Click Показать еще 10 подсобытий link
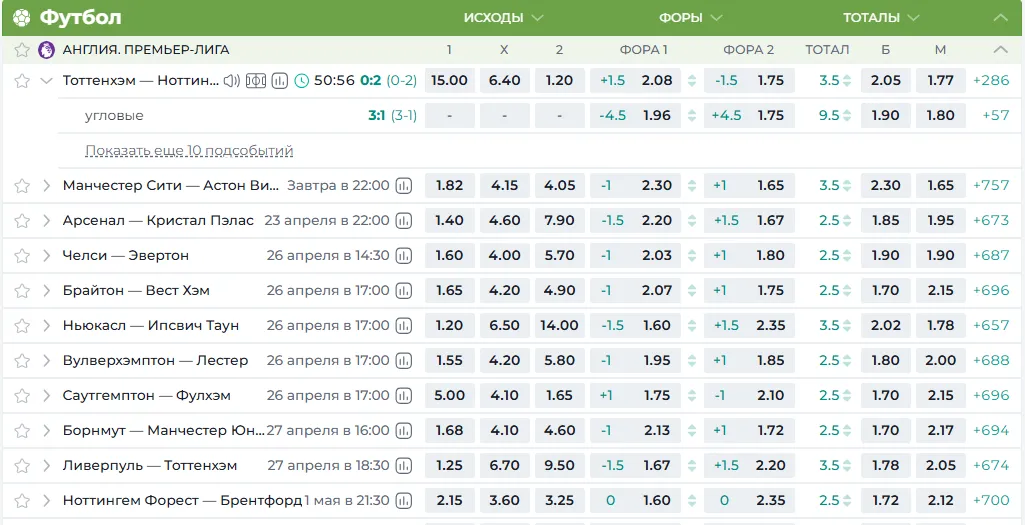This screenshot has height=525, width=1025. click(x=189, y=151)
